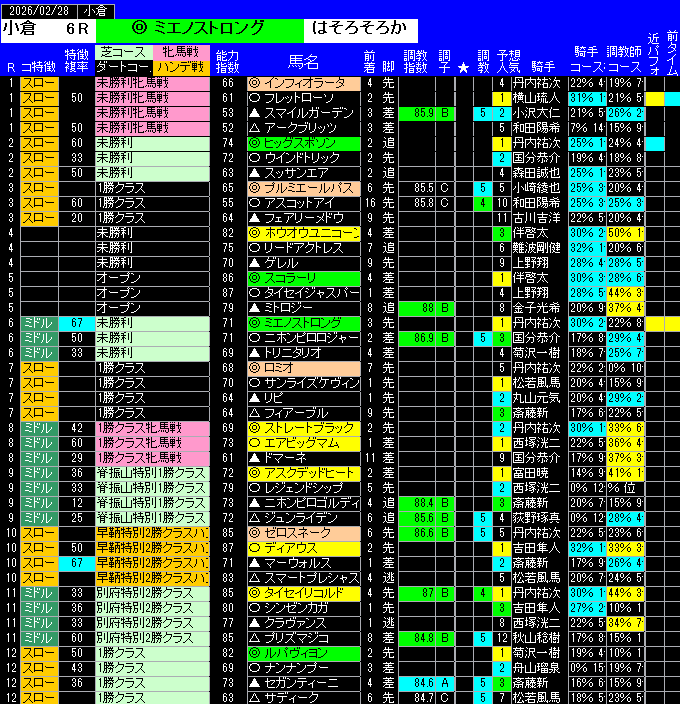This screenshot has height=704, width=680.
Task: Click the 芝コース legend cell
Action: point(124,53)
